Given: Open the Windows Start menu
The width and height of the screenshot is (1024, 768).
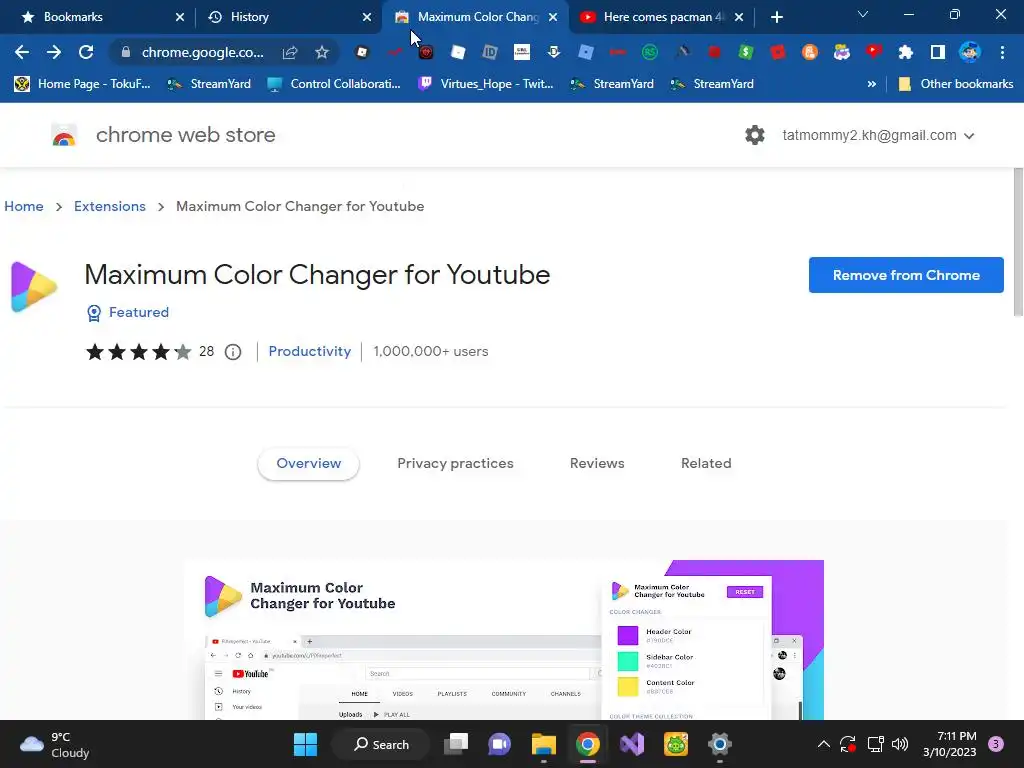Looking at the screenshot, I should click(x=305, y=744).
